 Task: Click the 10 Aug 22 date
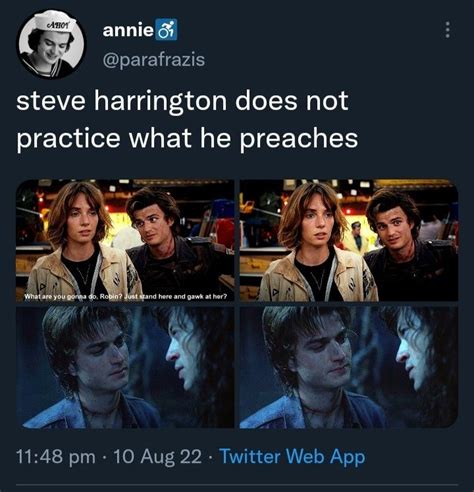click(x=158, y=457)
